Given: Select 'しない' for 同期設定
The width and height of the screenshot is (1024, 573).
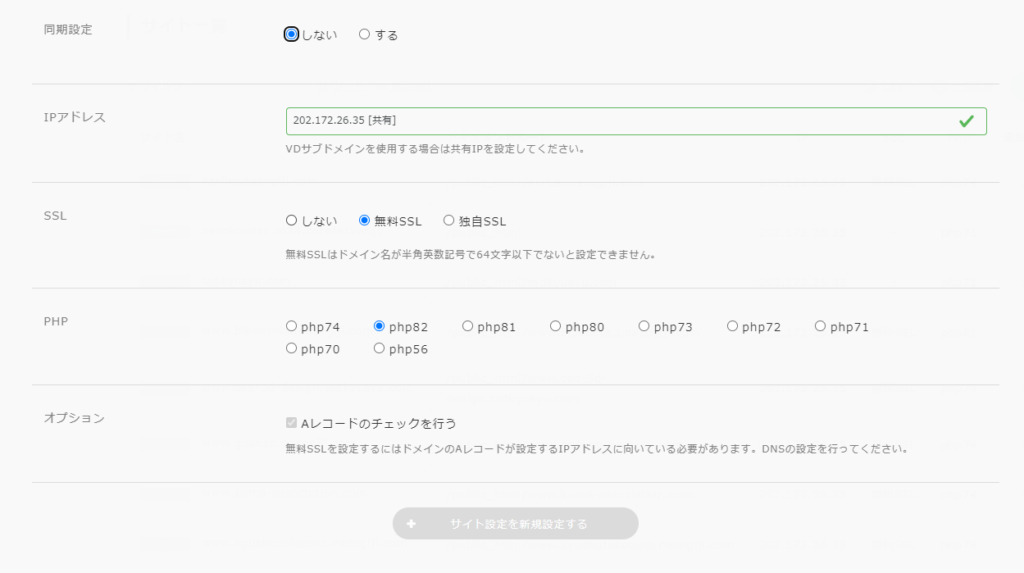Looking at the screenshot, I should pyautogui.click(x=292, y=34).
